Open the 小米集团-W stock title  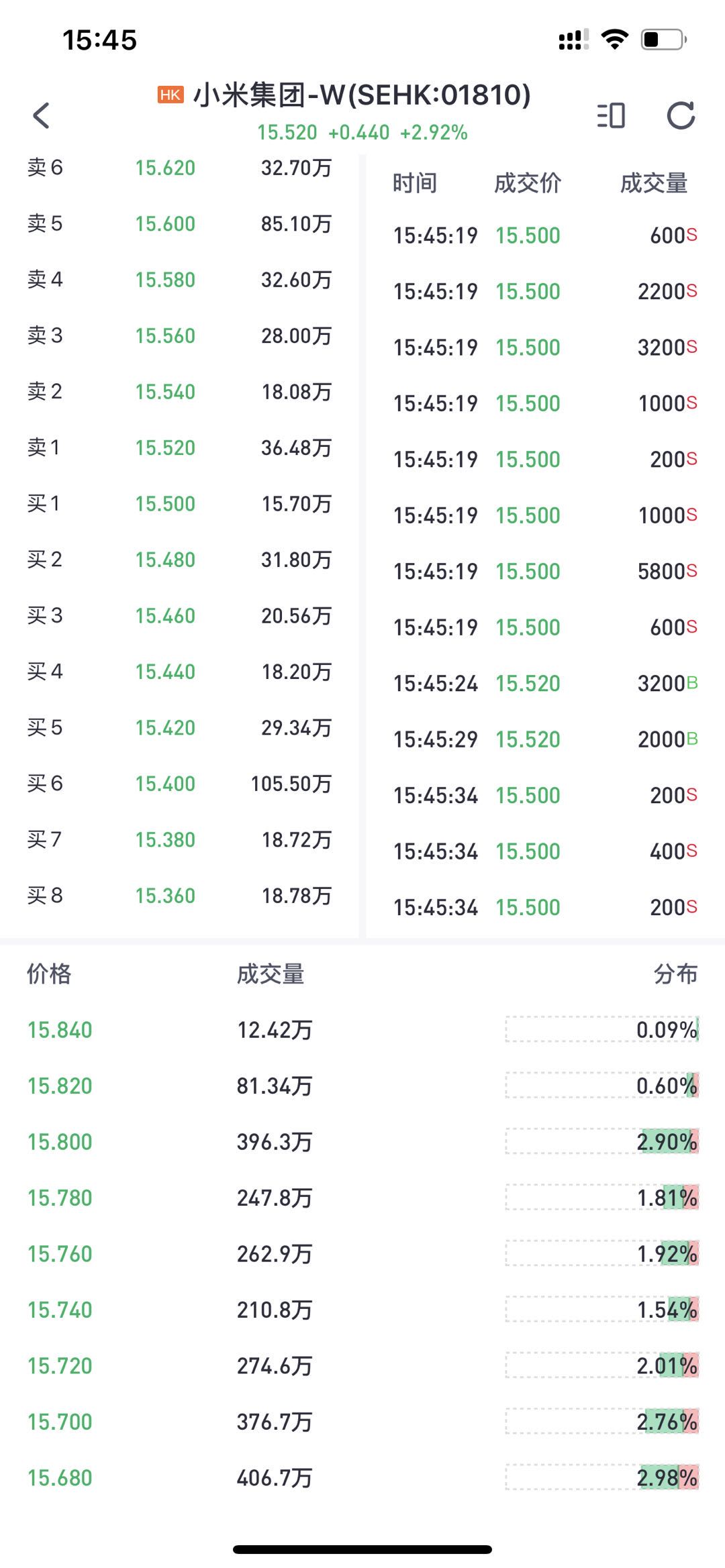[x=362, y=95]
